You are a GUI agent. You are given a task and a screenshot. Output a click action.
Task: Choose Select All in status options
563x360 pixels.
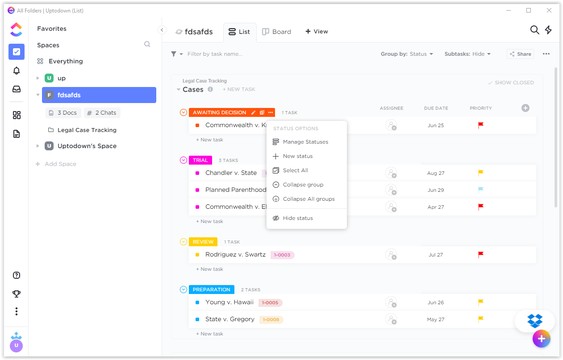click(295, 170)
